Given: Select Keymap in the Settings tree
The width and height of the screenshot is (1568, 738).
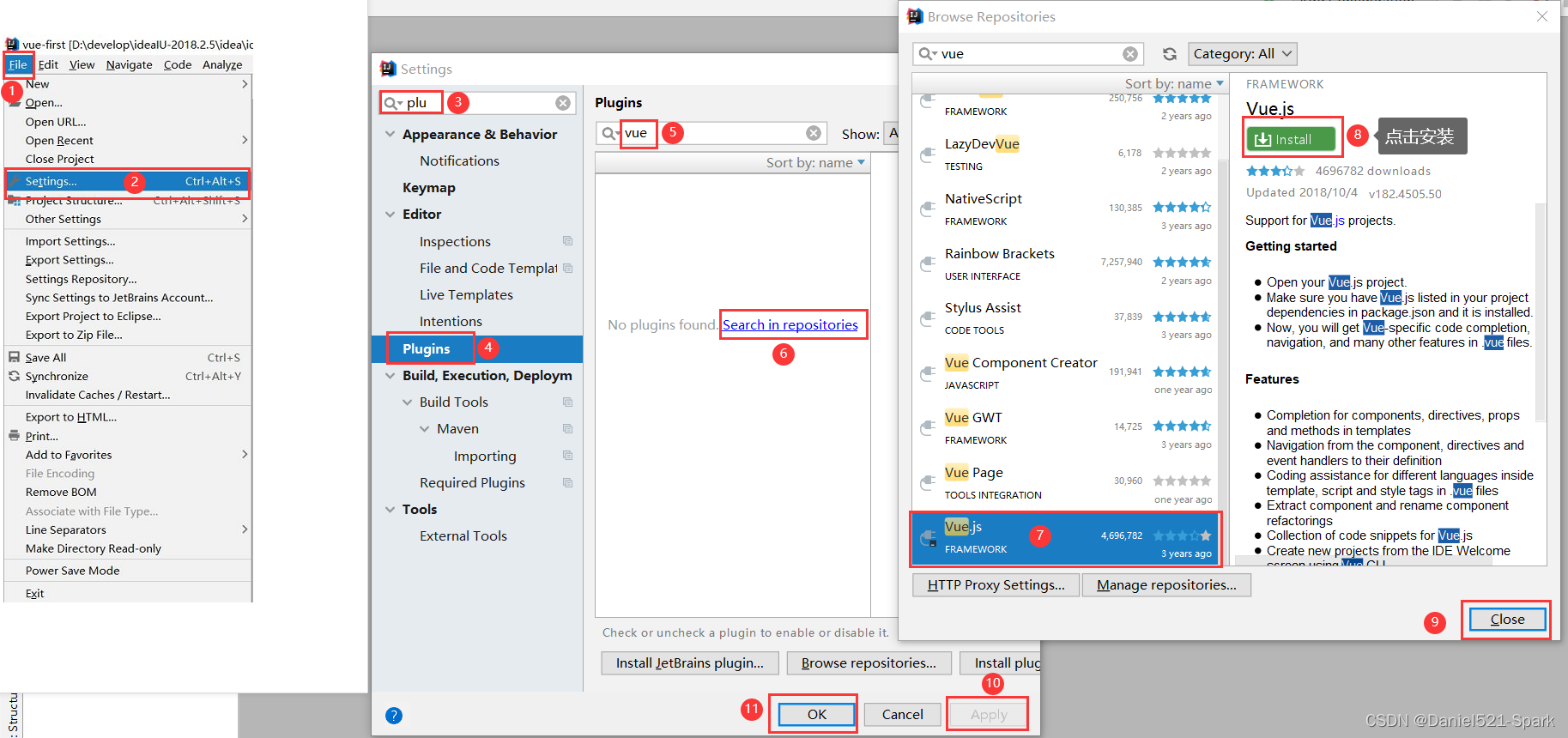Looking at the screenshot, I should pos(429,187).
